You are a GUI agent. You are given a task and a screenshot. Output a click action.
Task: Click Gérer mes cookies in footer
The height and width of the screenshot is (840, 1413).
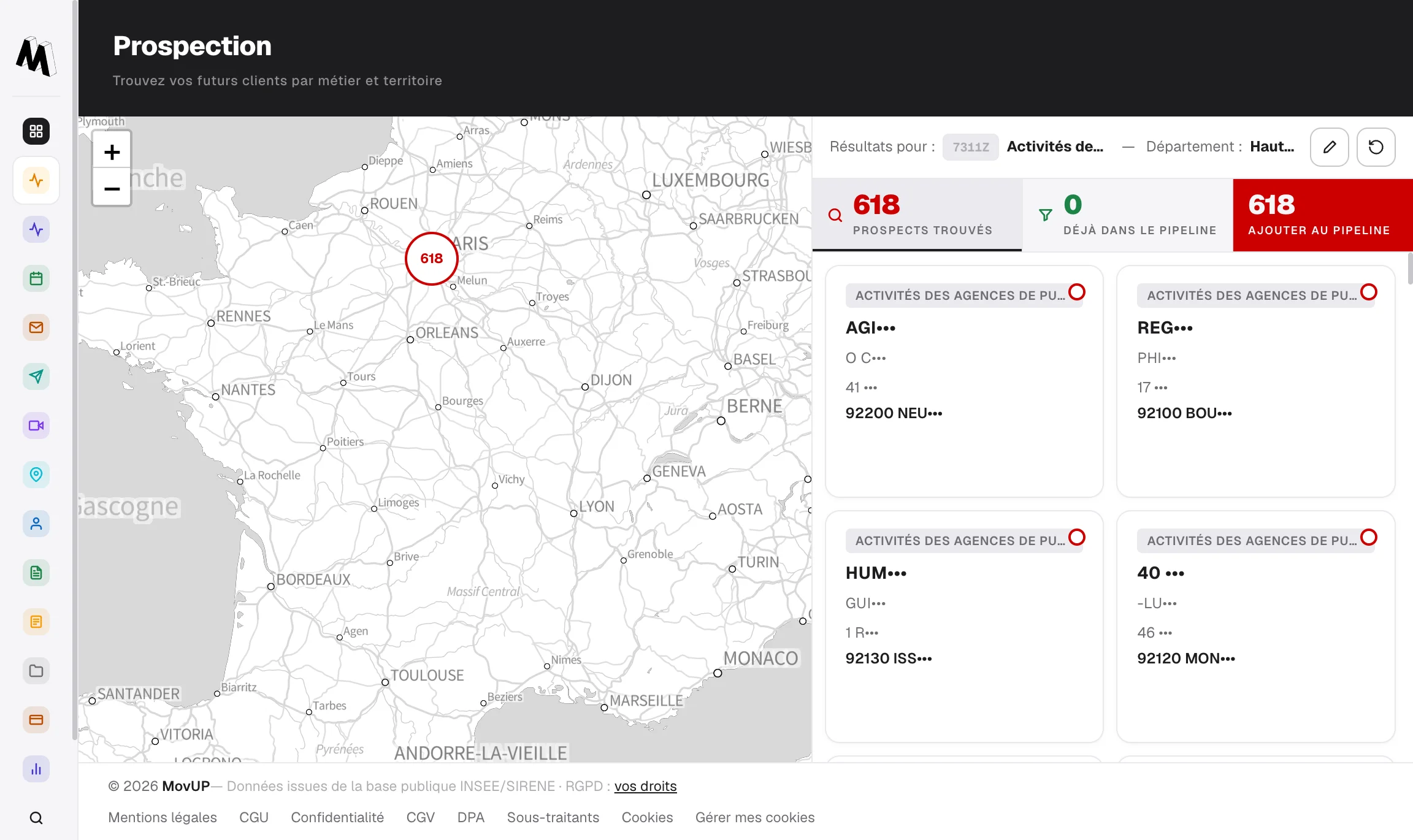click(755, 817)
